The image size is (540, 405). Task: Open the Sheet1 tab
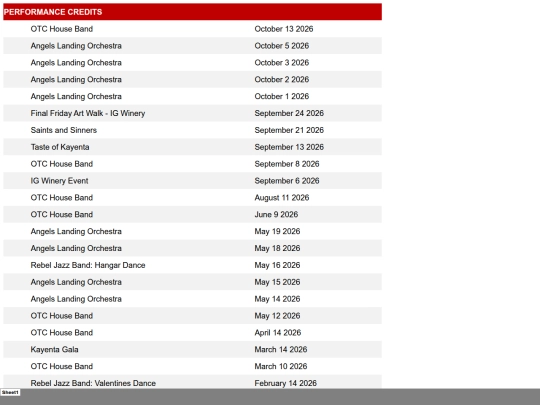pyautogui.click(x=10, y=392)
